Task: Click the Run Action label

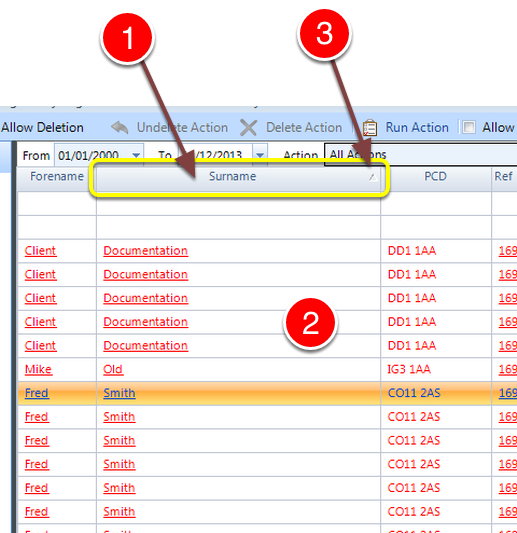Action: pos(417,128)
